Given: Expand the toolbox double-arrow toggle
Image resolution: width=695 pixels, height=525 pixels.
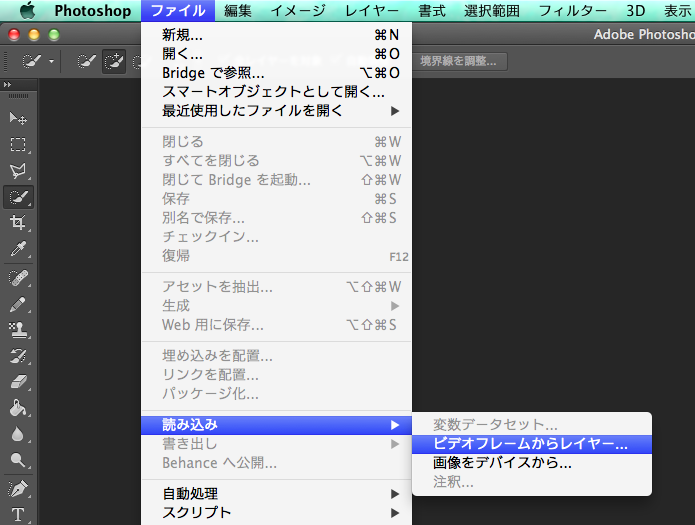Looking at the screenshot, I should [x=8, y=84].
